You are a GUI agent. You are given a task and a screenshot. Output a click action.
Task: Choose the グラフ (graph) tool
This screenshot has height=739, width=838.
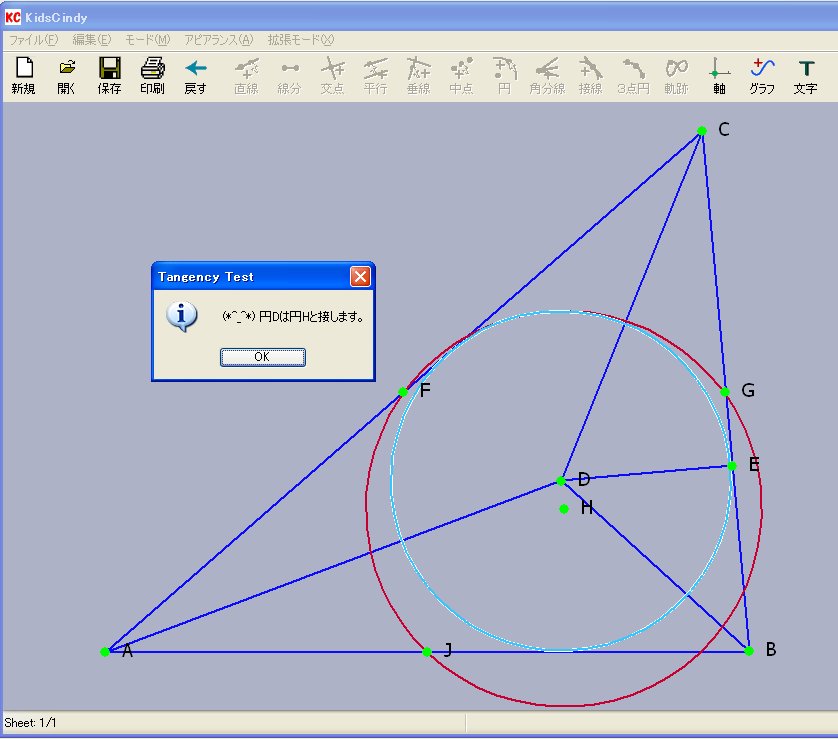click(763, 76)
